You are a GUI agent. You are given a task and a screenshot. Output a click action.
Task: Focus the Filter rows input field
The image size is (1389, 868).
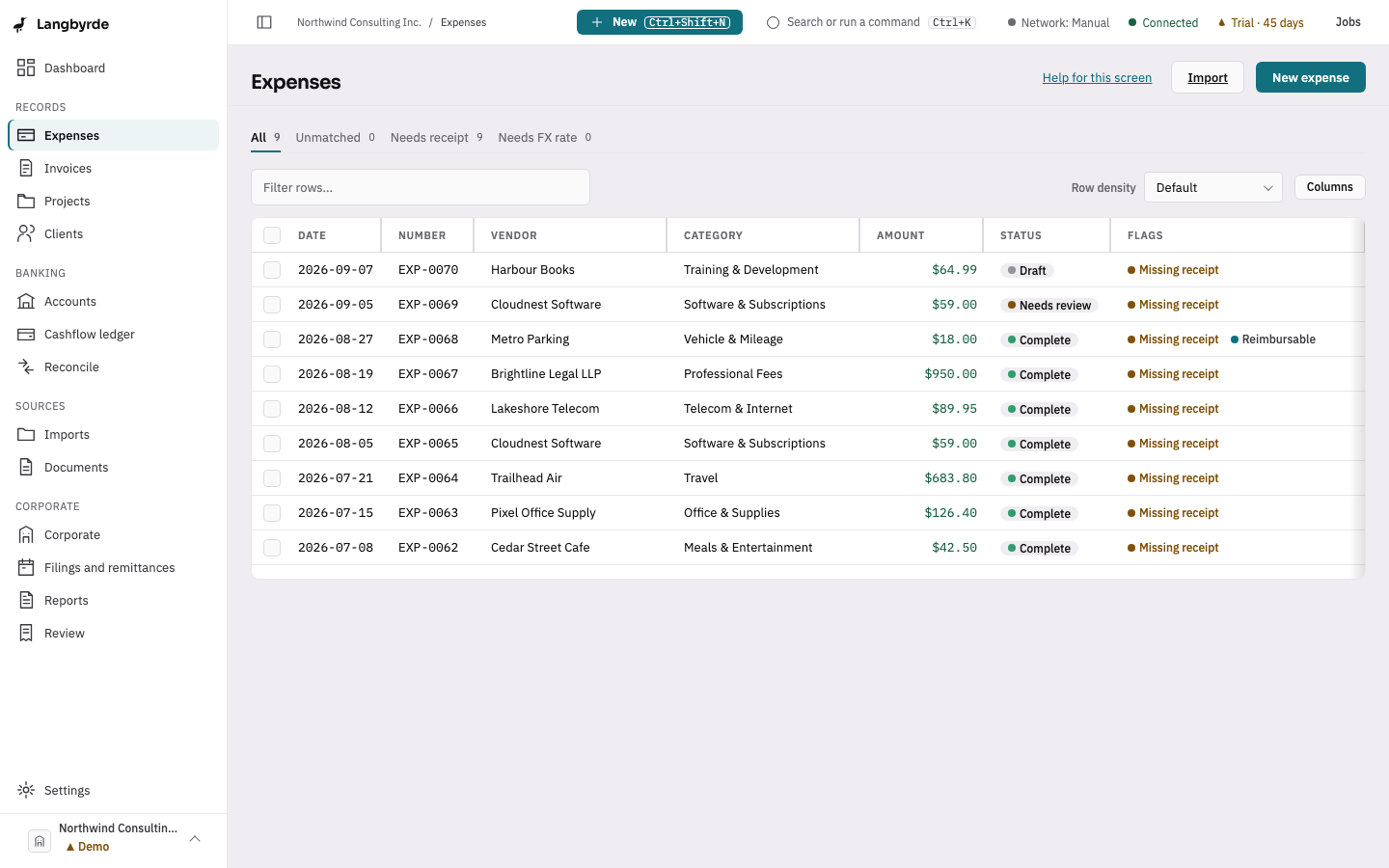point(421,187)
